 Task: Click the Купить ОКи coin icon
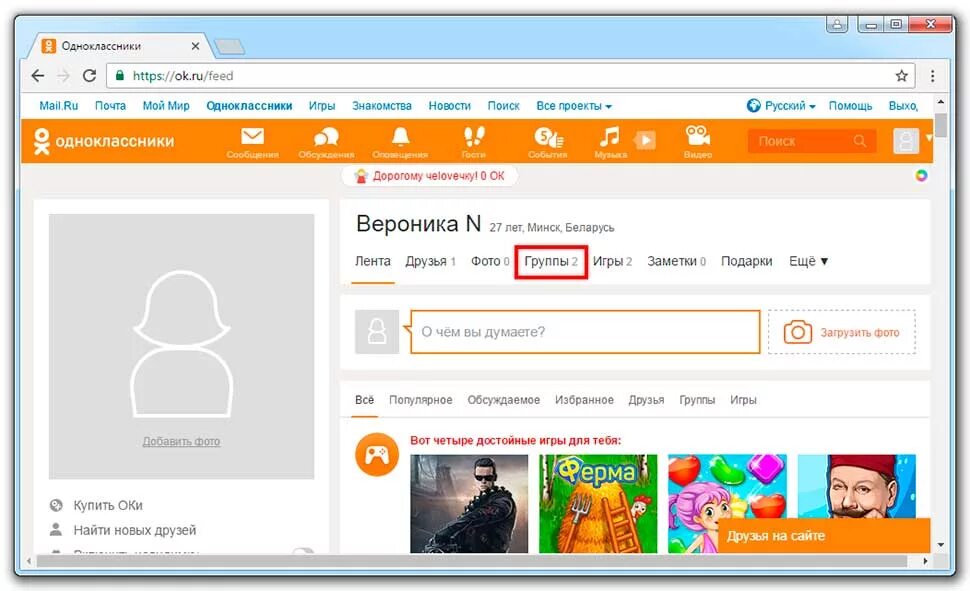[x=56, y=505]
